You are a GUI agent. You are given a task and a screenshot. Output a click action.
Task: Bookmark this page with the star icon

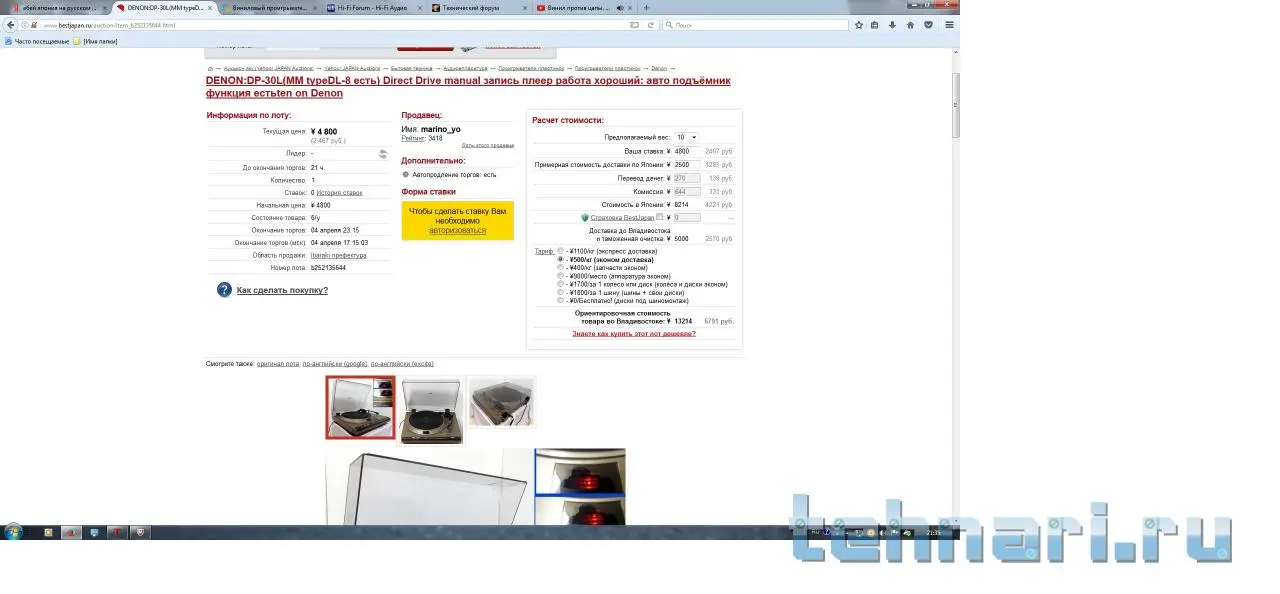(859, 24)
